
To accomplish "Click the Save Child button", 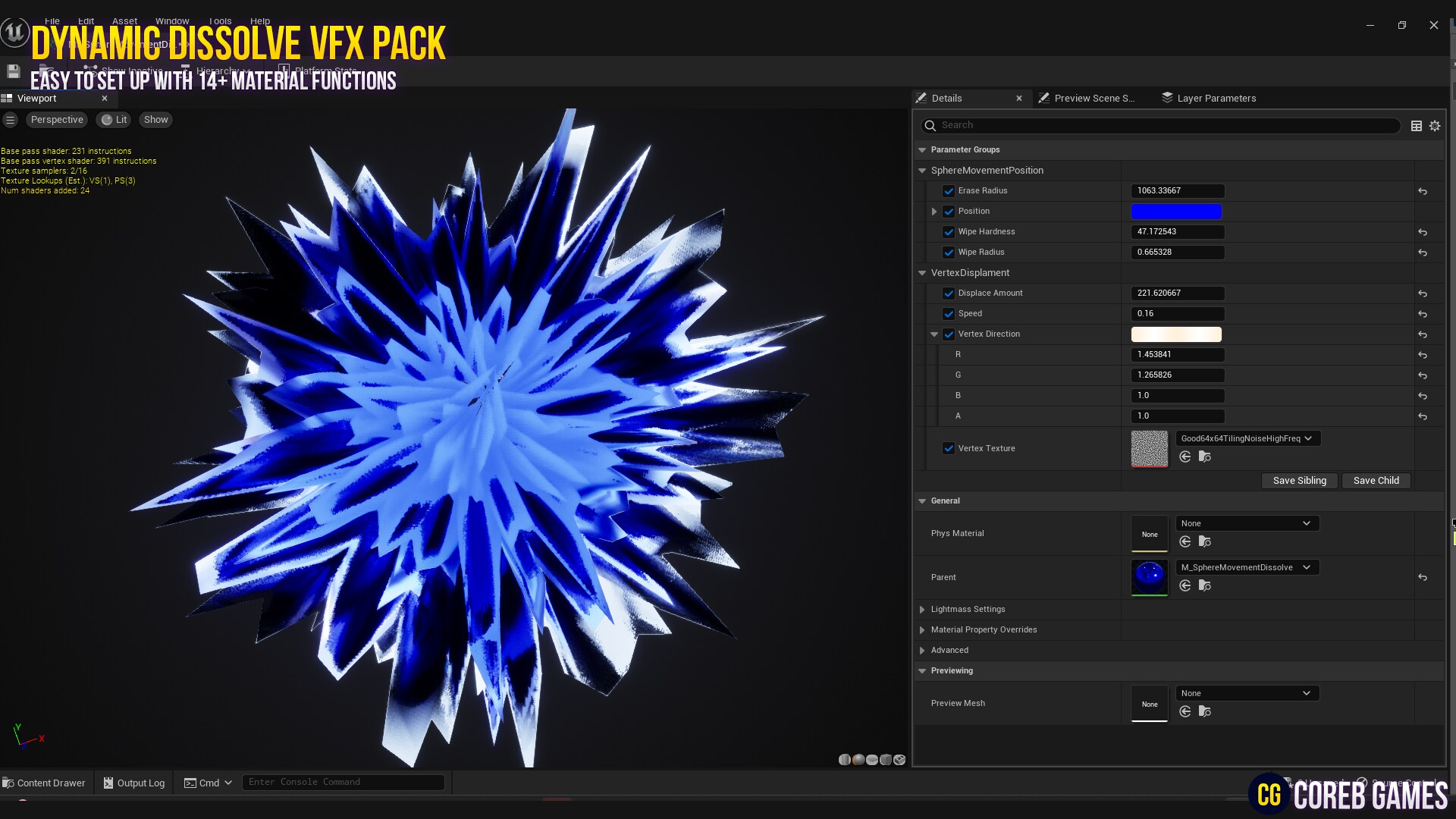I will point(1376,480).
